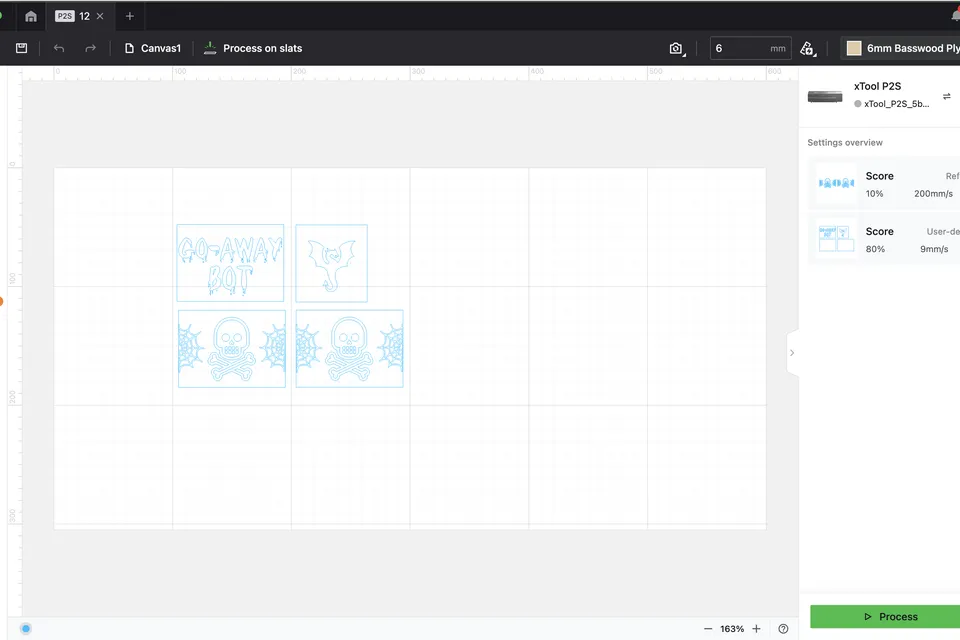
Task: Undo the last action
Action: (59, 48)
